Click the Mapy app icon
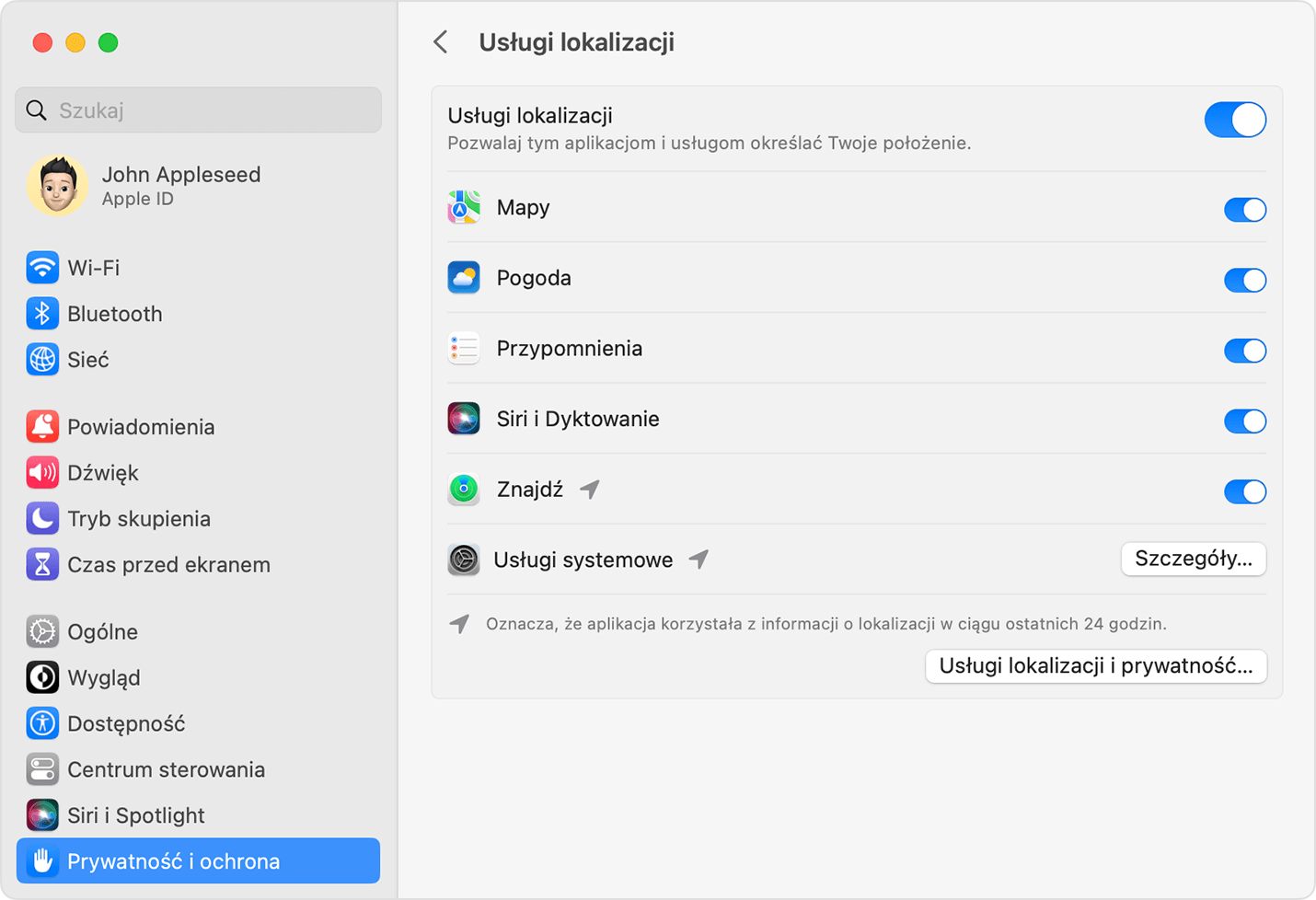Viewport: 1316px width, 900px height. 464,208
